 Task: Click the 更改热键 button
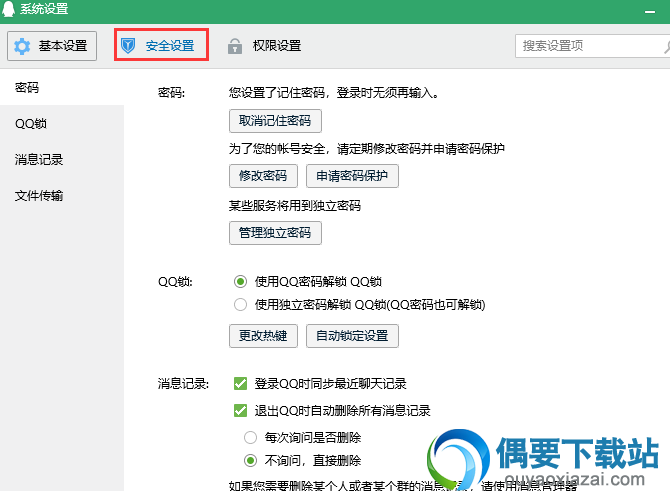[x=263, y=335]
